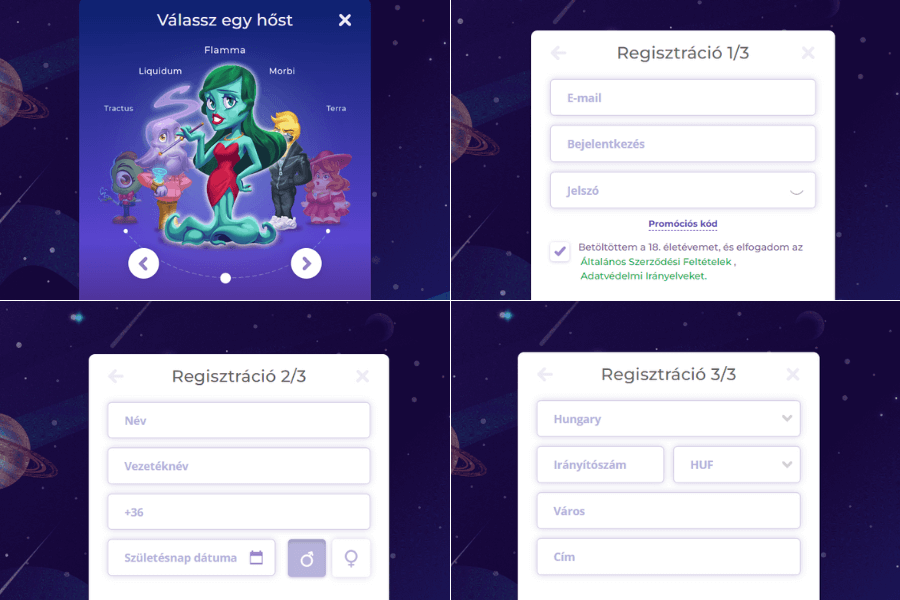This screenshot has width=900, height=600.
Task: Toggle password visibility eye in Jelszó field
Action: [x=796, y=191]
